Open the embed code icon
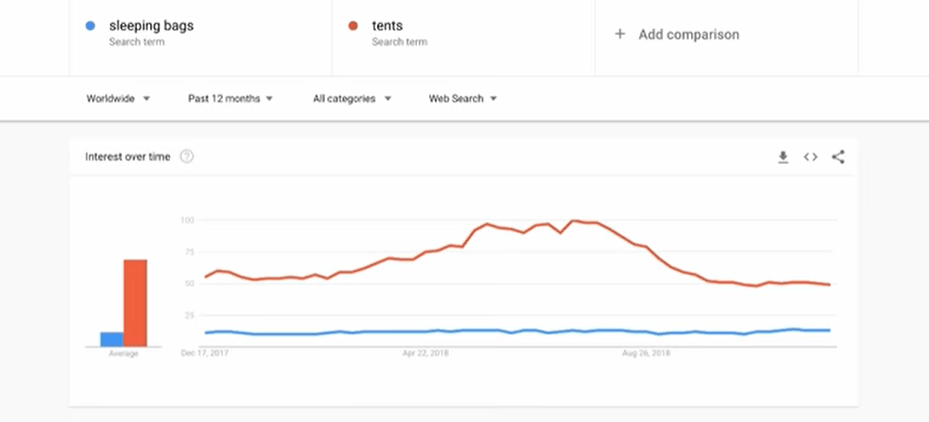929x422 pixels. click(x=811, y=157)
